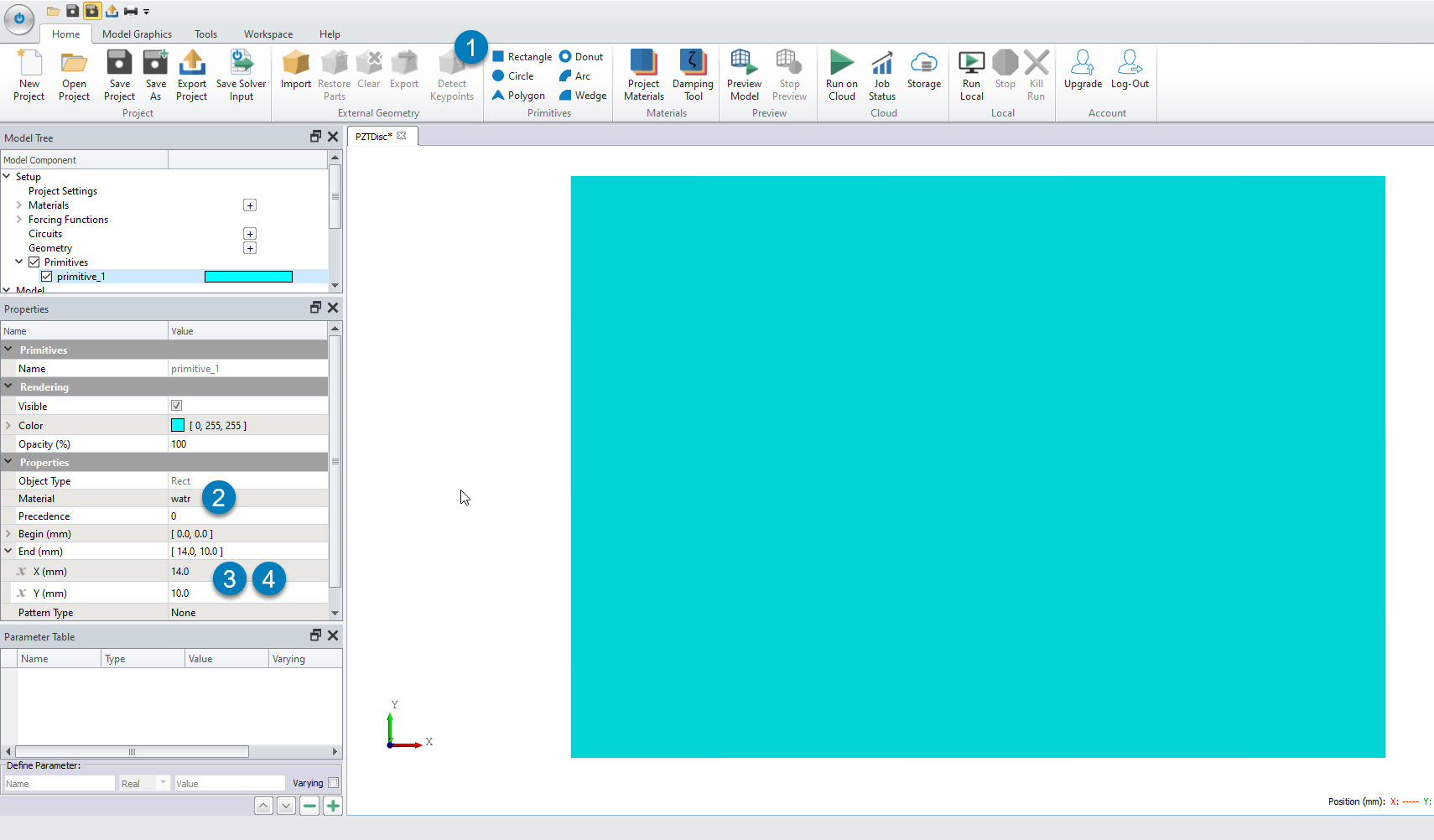Add geometry with plus icon
This screenshot has width=1434, height=840.
(x=250, y=248)
